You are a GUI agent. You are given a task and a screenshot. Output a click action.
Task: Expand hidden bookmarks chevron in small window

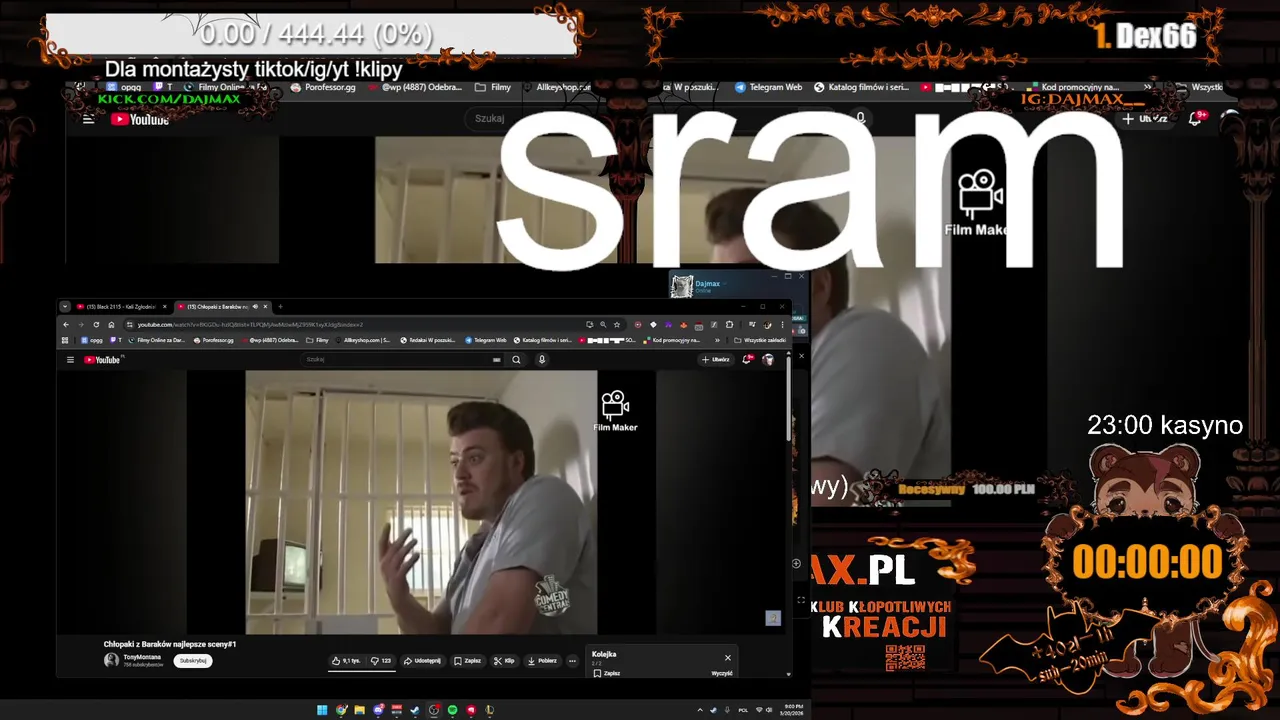click(x=717, y=340)
